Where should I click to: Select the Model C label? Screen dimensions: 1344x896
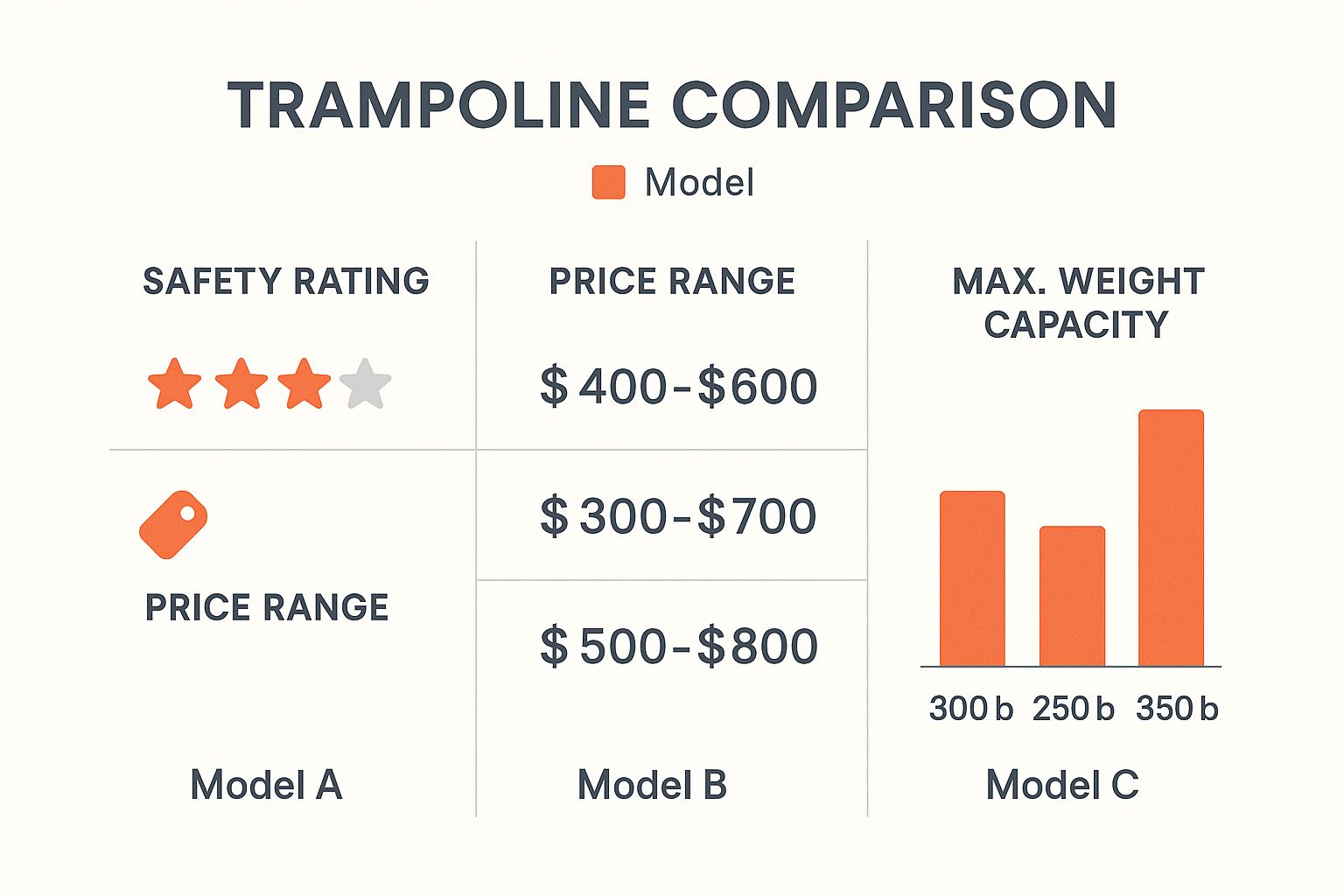click(1062, 785)
